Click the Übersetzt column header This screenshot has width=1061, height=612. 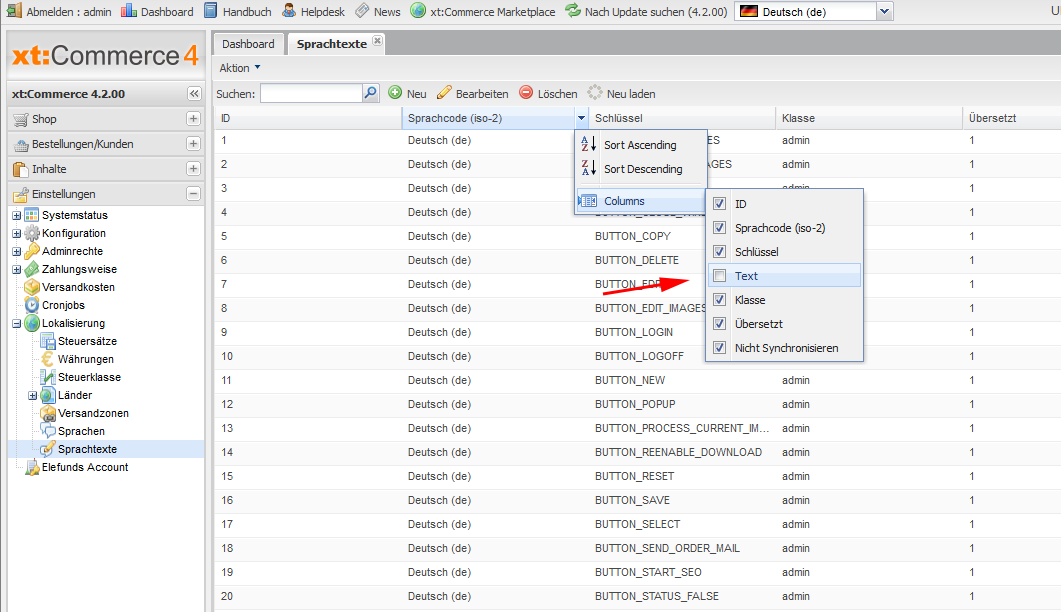tap(1012, 118)
